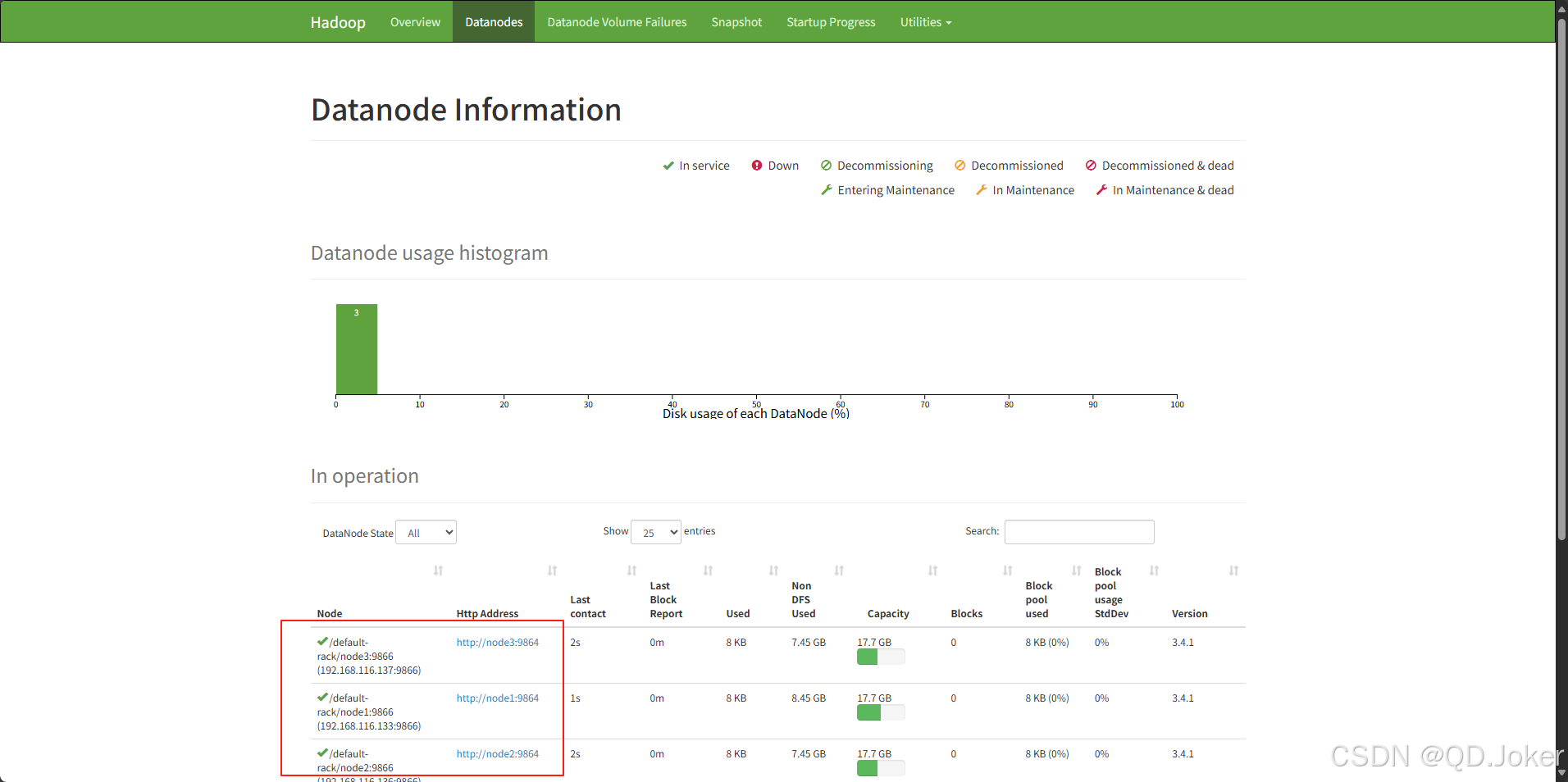
Task: Click node1 in-service checkmark icon
Action: click(322, 698)
